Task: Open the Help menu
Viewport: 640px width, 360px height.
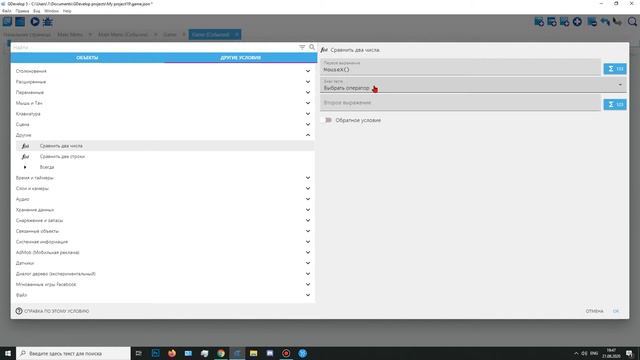Action: [67, 11]
